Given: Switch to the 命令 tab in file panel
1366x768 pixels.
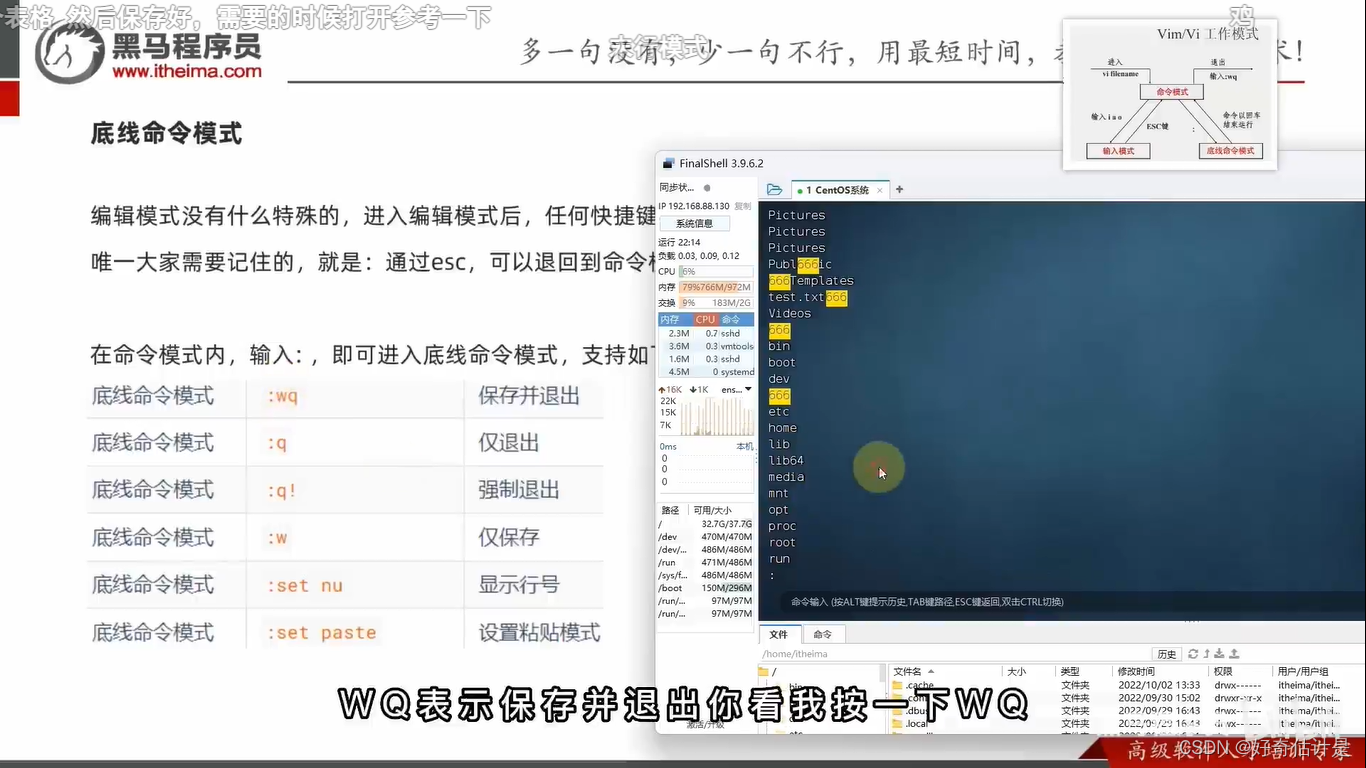Looking at the screenshot, I should [823, 634].
